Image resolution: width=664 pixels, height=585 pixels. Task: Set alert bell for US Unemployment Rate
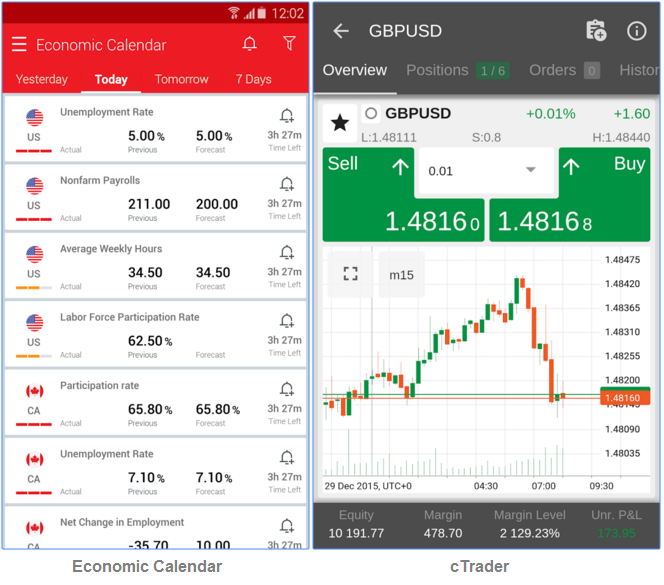coord(287,115)
